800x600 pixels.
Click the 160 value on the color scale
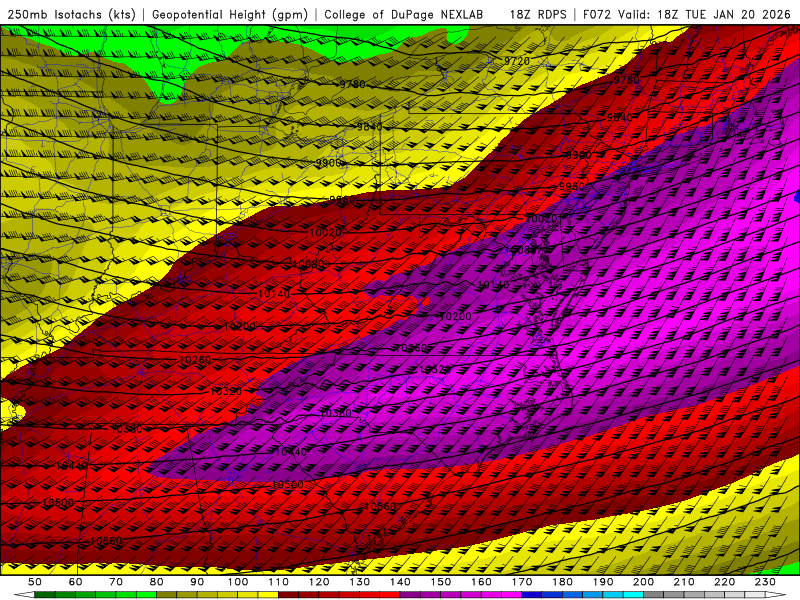tap(481, 582)
